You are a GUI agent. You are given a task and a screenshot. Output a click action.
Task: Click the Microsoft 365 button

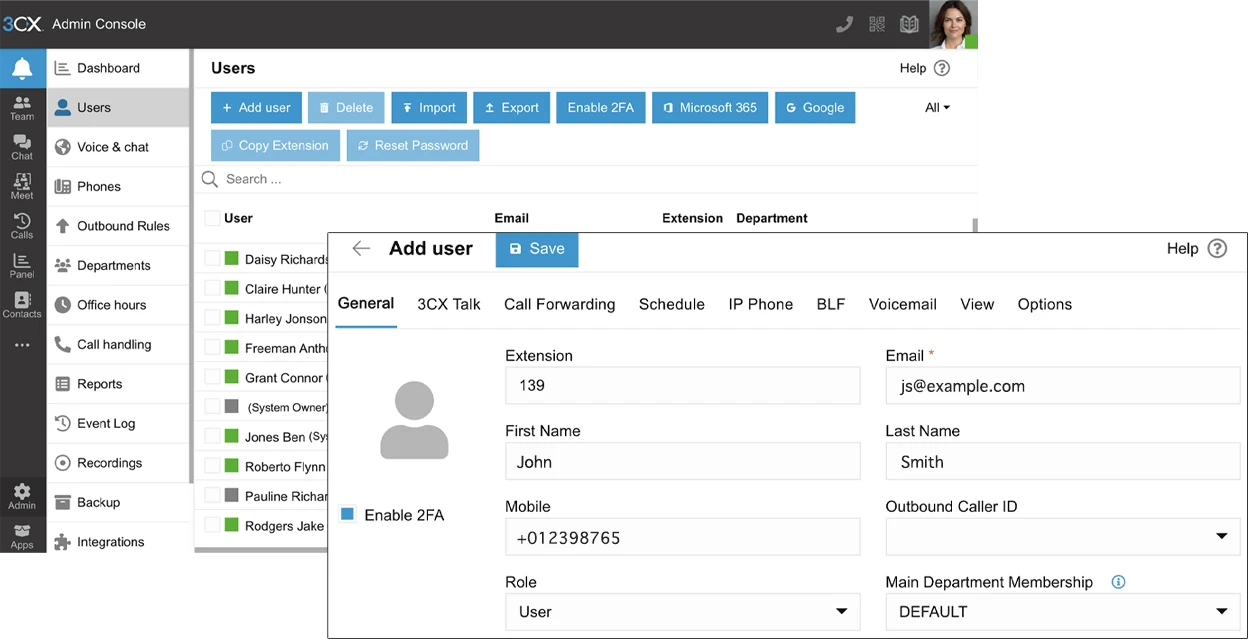tap(710, 108)
